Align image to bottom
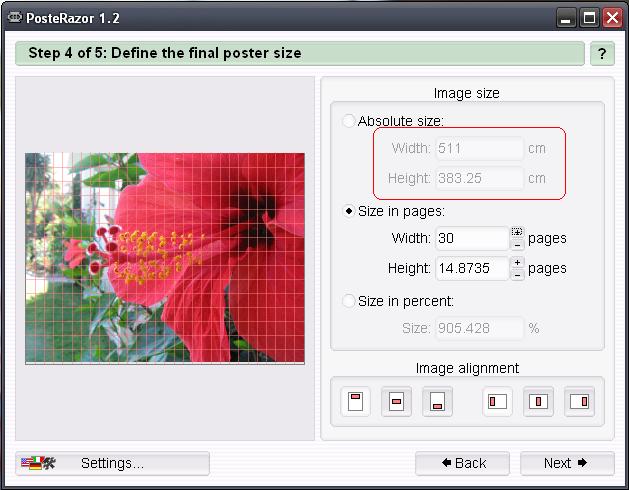 (x=437, y=401)
